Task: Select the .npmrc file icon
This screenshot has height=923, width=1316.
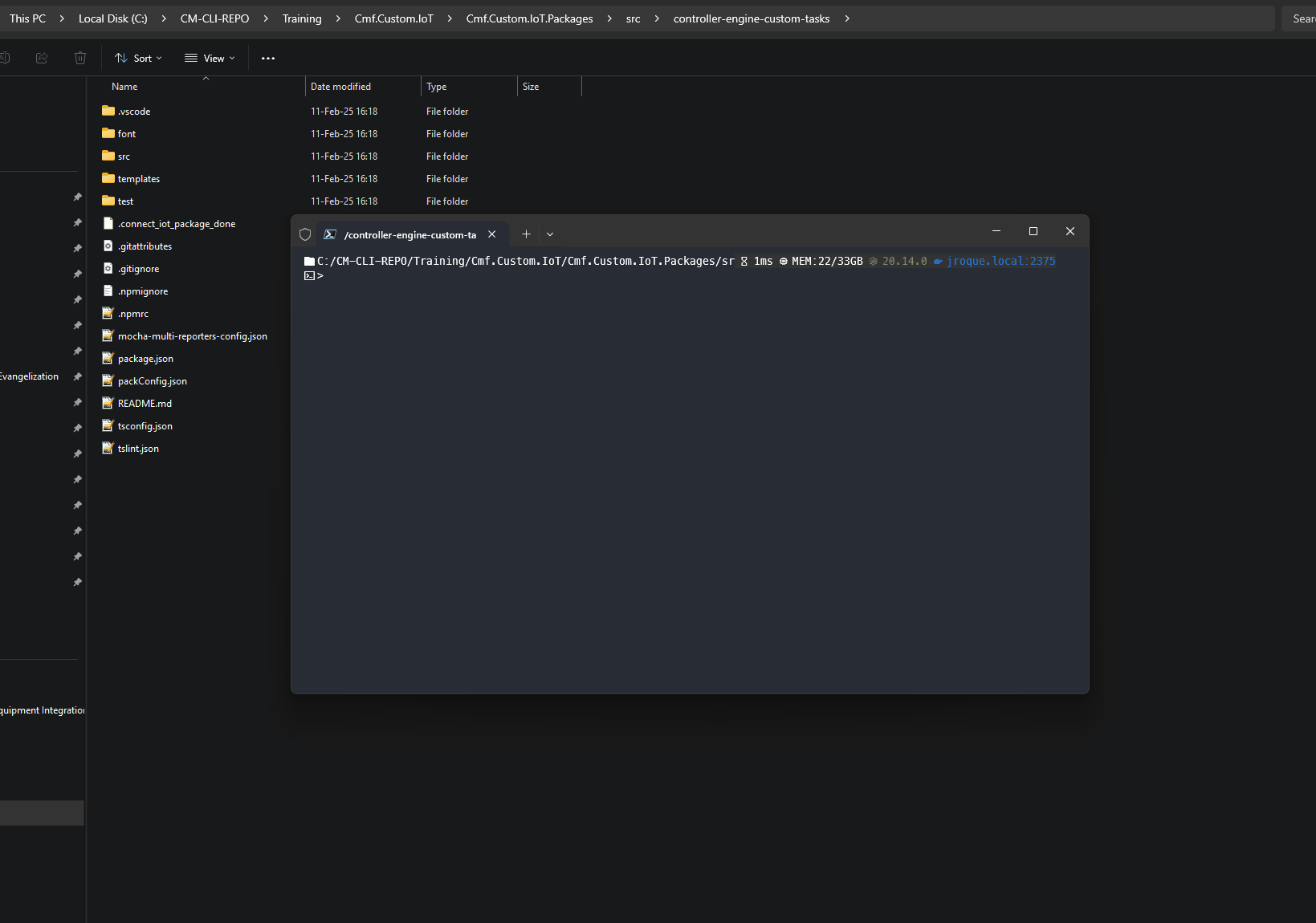Action: tap(108, 313)
